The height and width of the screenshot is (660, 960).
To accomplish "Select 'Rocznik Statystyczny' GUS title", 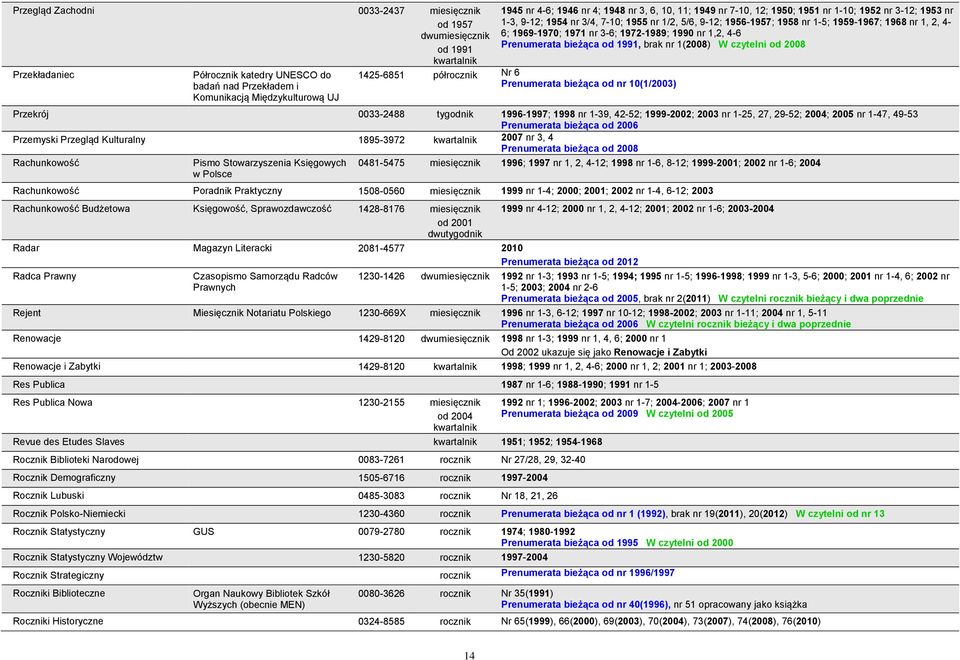I will pos(59,531).
